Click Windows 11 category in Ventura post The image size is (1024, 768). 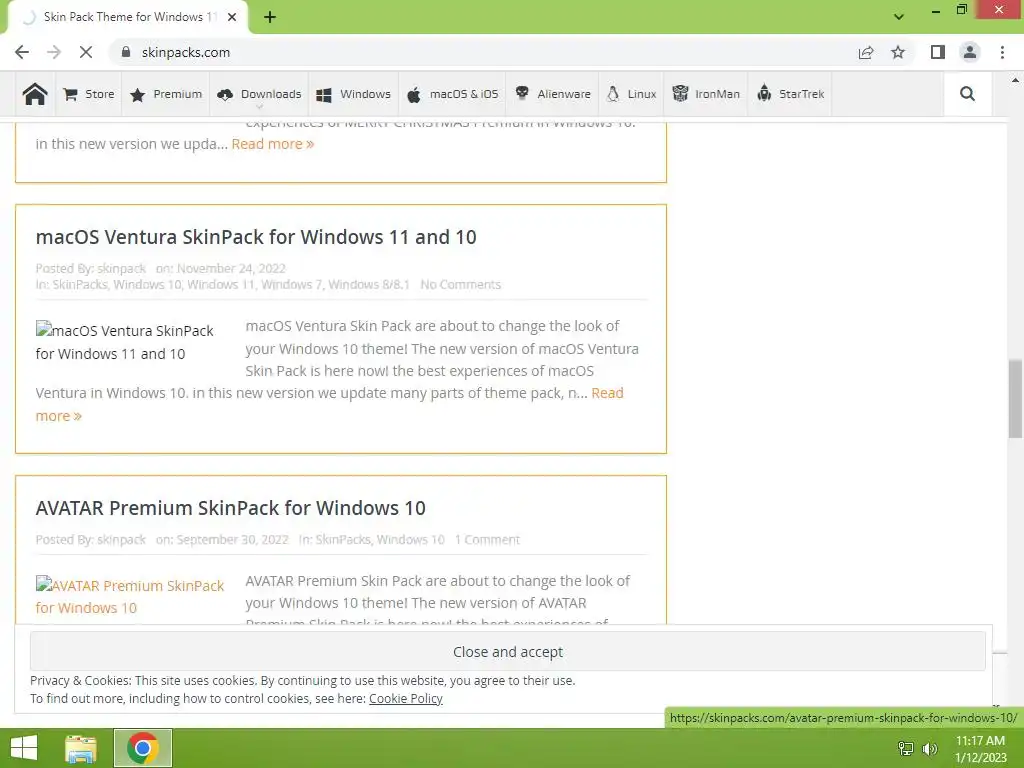tap(221, 285)
